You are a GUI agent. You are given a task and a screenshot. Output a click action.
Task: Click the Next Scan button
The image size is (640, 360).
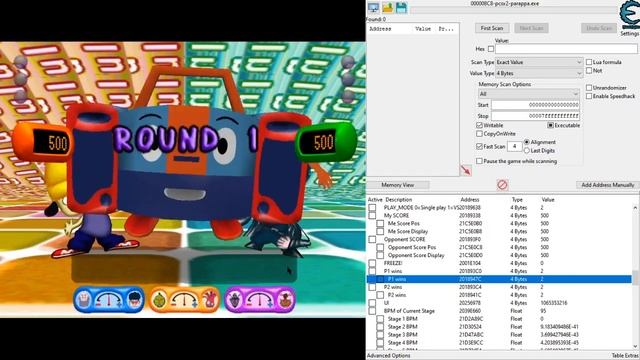531,28
